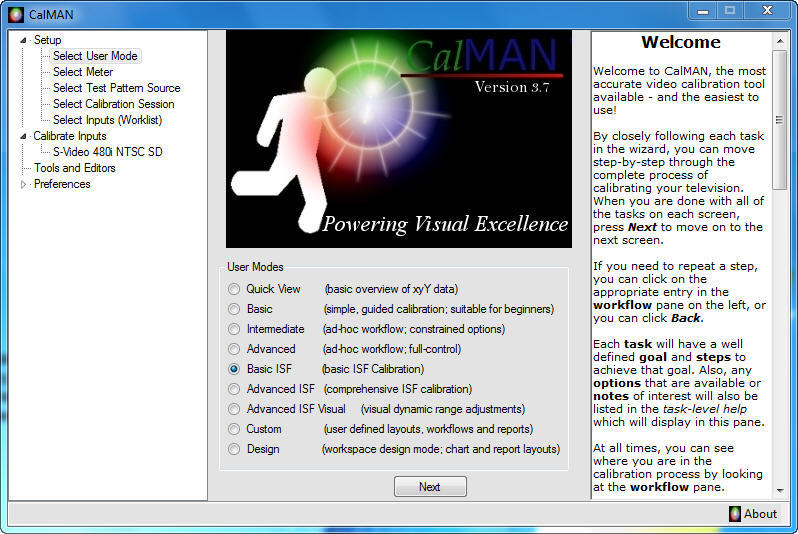Choose the Custom user mode
Image resolution: width=798 pixels, height=534 pixels.
click(234, 429)
